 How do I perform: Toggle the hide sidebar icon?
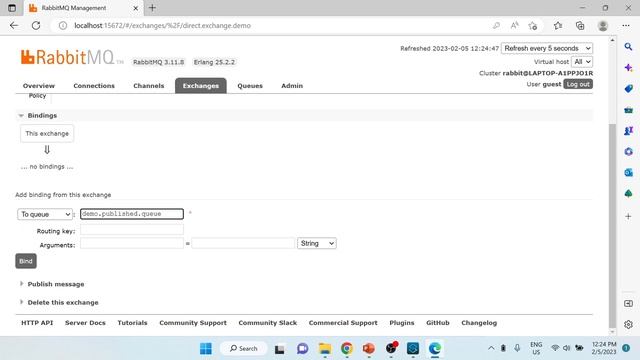(x=628, y=304)
